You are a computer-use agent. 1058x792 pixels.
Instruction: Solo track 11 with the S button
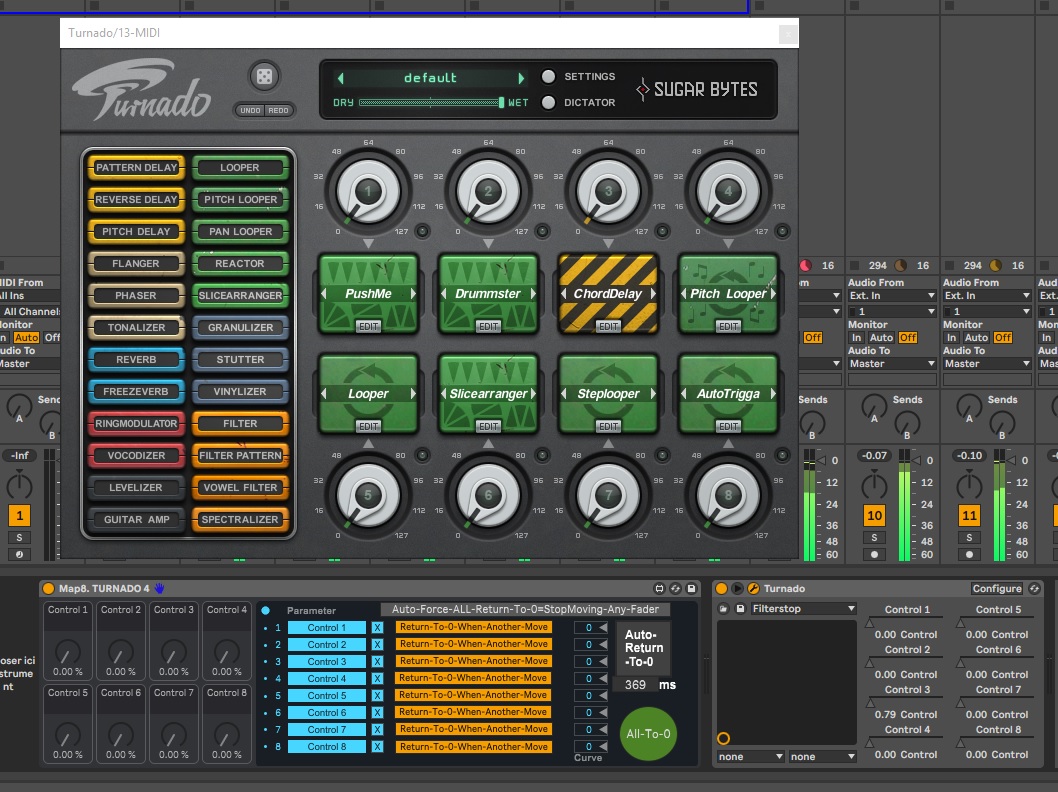pos(969,538)
